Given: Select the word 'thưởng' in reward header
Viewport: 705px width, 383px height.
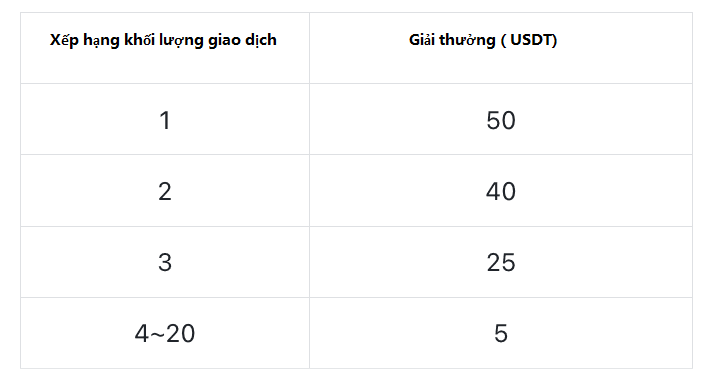Looking at the screenshot, I should point(467,40).
